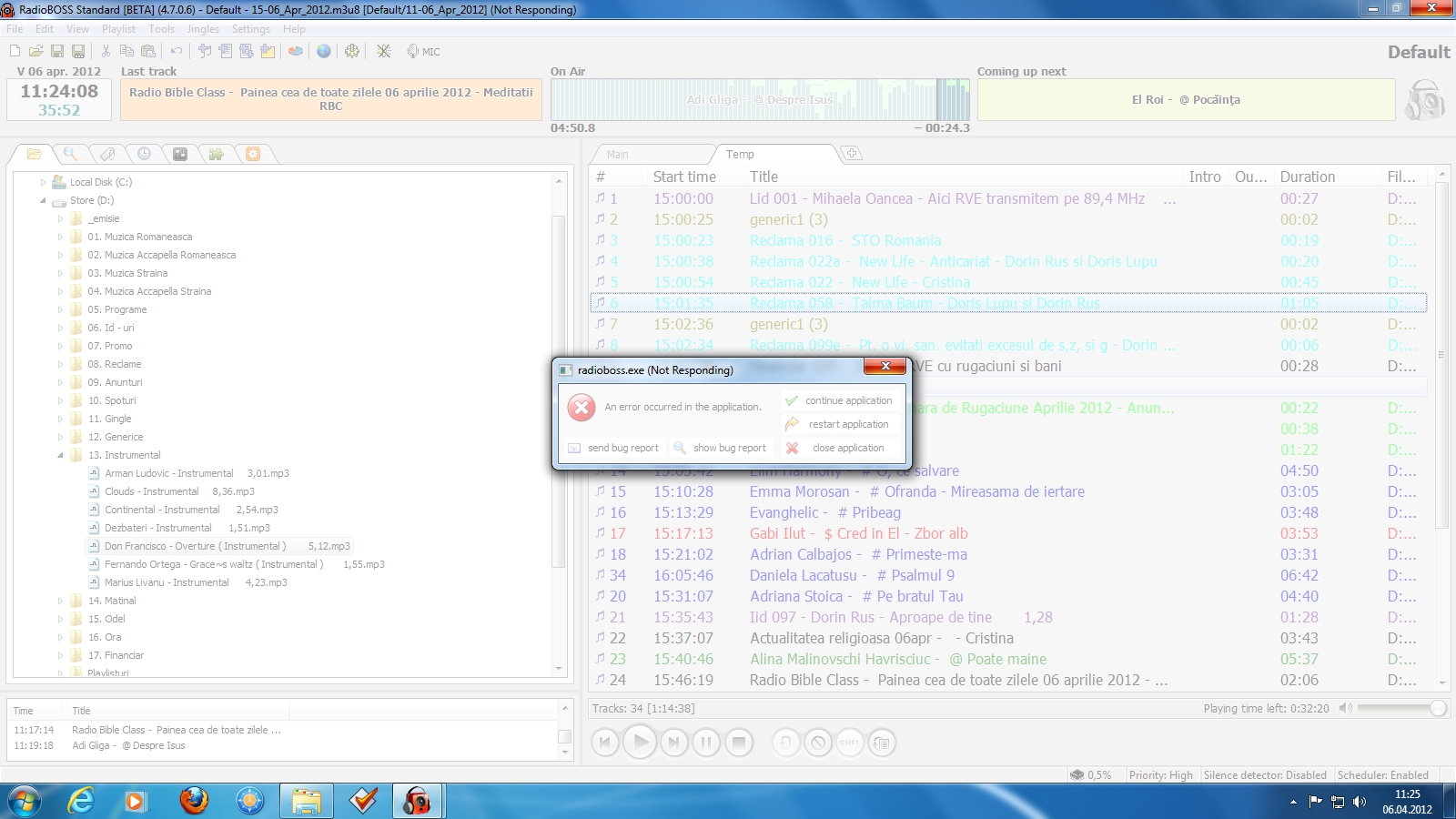The width and height of the screenshot is (1456, 819).
Task: Click send bug report button
Action: tap(614, 448)
